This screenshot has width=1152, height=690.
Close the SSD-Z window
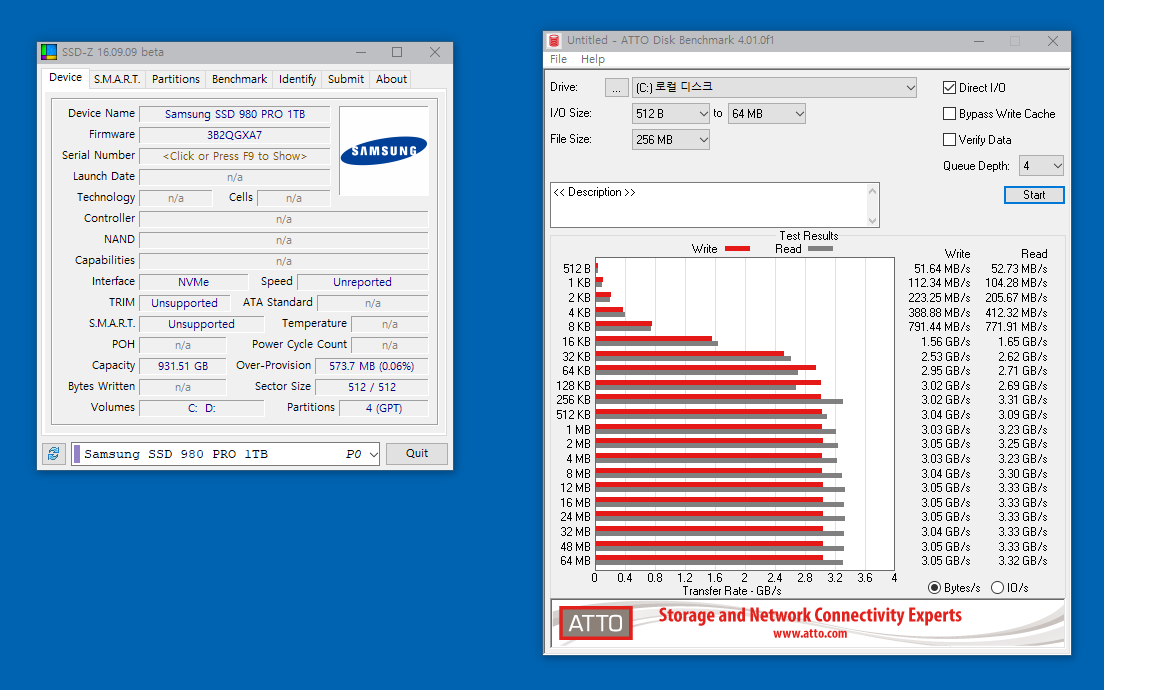[x=435, y=52]
